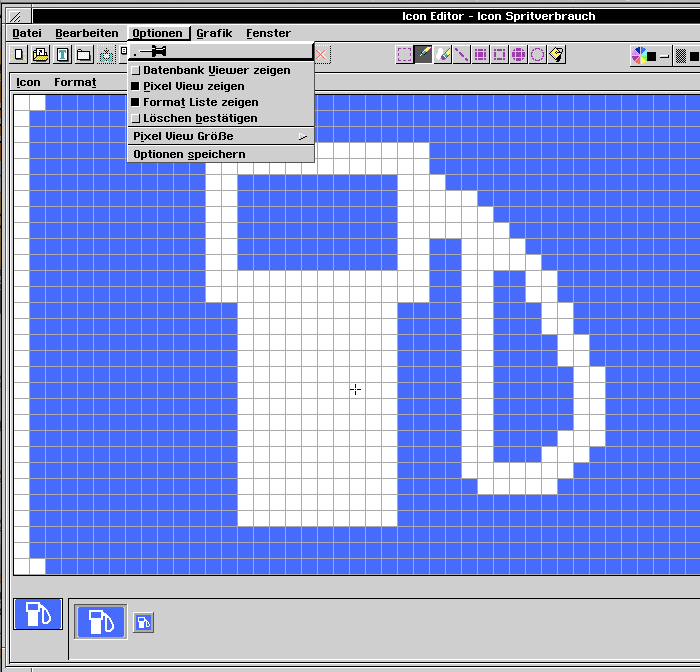Open the Bearbeiten menu
The height and width of the screenshot is (672, 700).
[87, 33]
